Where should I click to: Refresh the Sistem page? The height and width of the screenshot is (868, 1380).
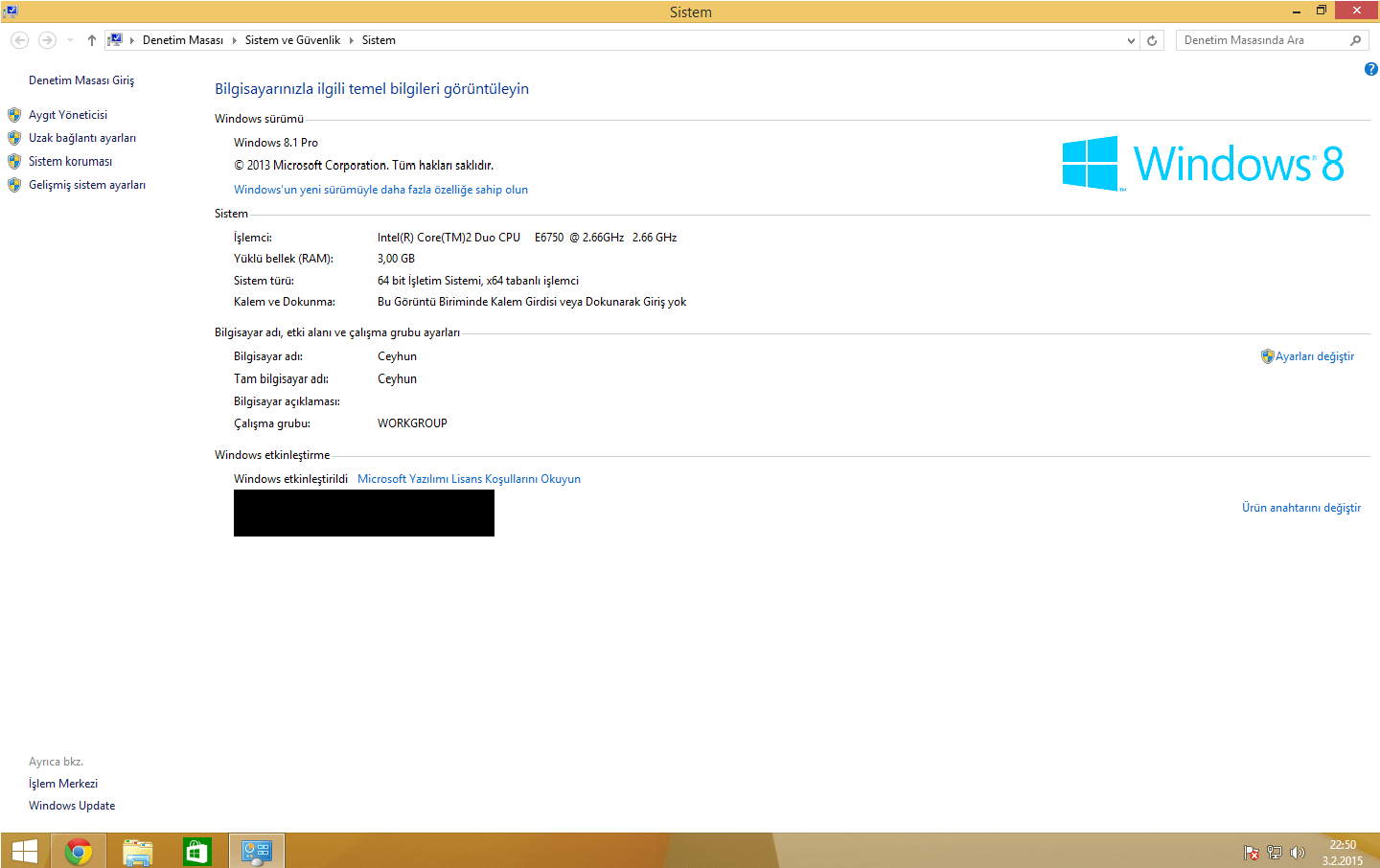pos(1152,40)
